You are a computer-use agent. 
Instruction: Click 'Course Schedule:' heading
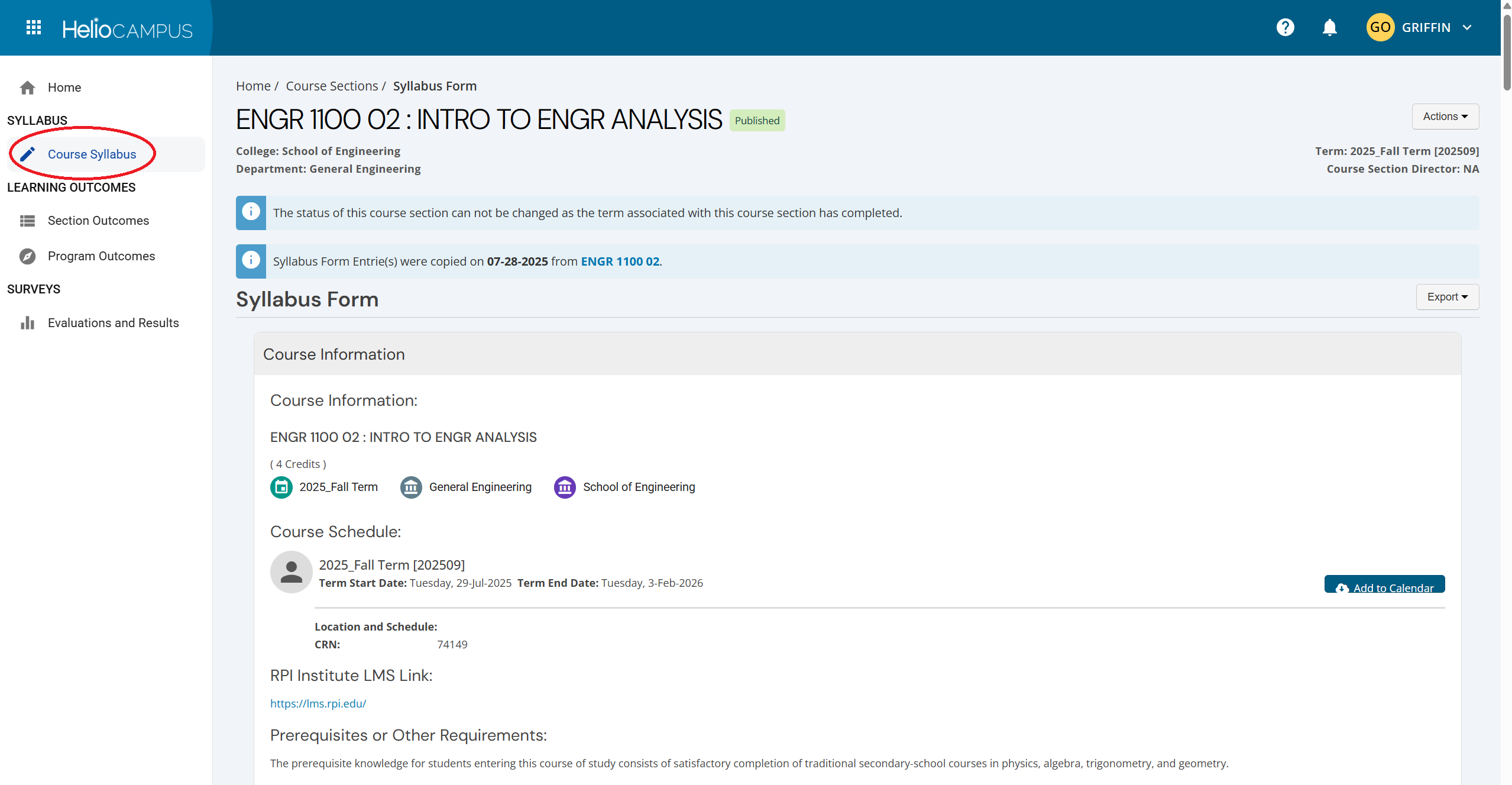click(x=335, y=531)
